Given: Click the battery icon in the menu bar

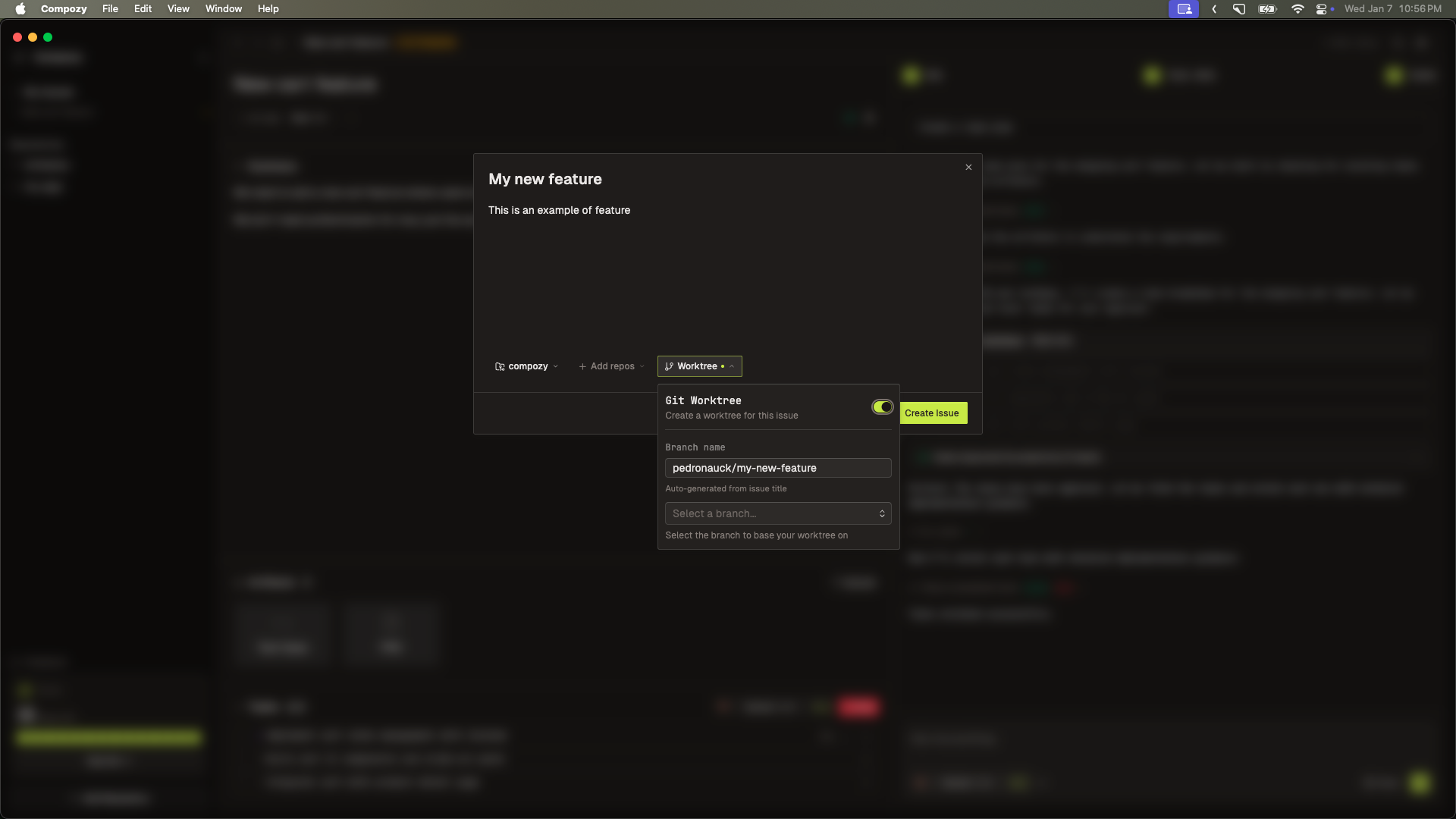Looking at the screenshot, I should pos(1266,8).
